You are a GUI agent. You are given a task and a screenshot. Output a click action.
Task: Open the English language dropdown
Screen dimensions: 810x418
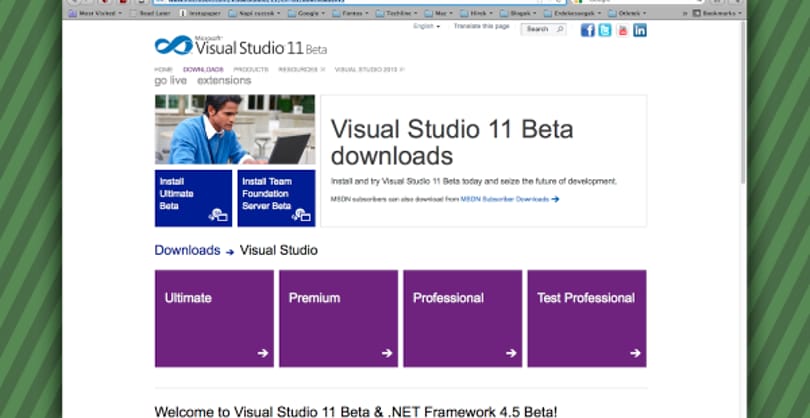(427, 26)
